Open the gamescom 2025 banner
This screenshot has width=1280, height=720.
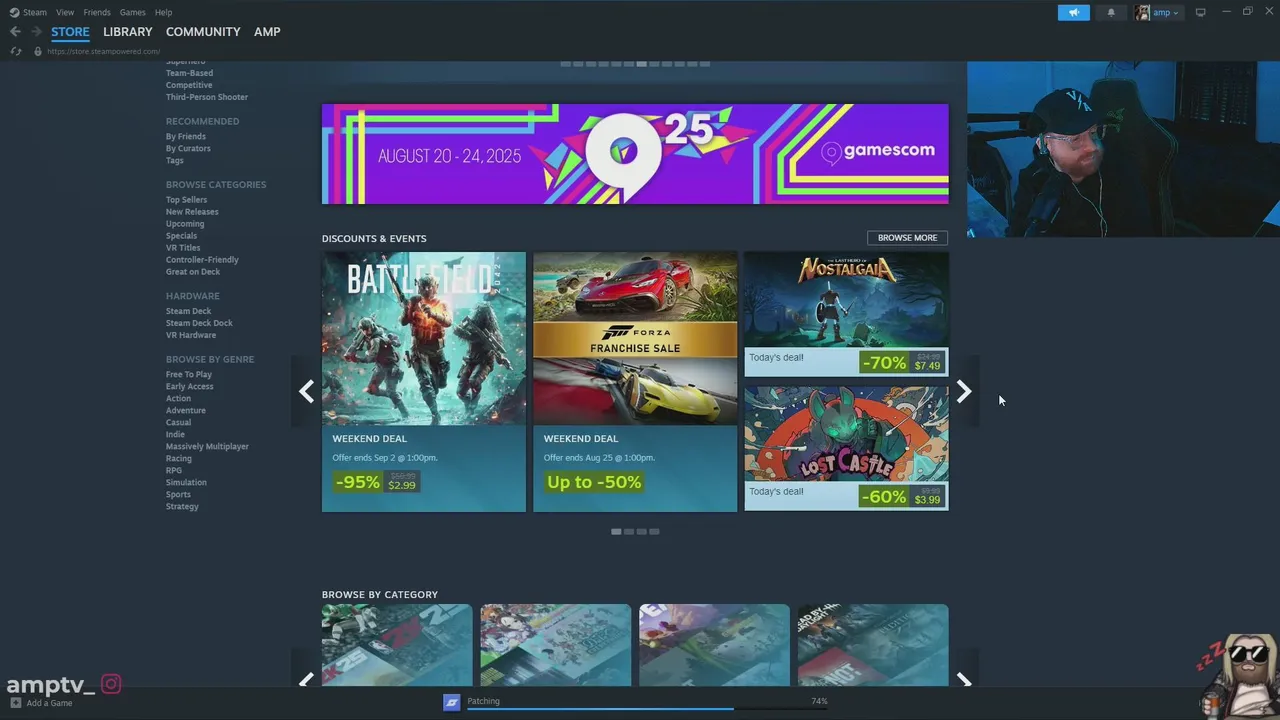pos(635,154)
